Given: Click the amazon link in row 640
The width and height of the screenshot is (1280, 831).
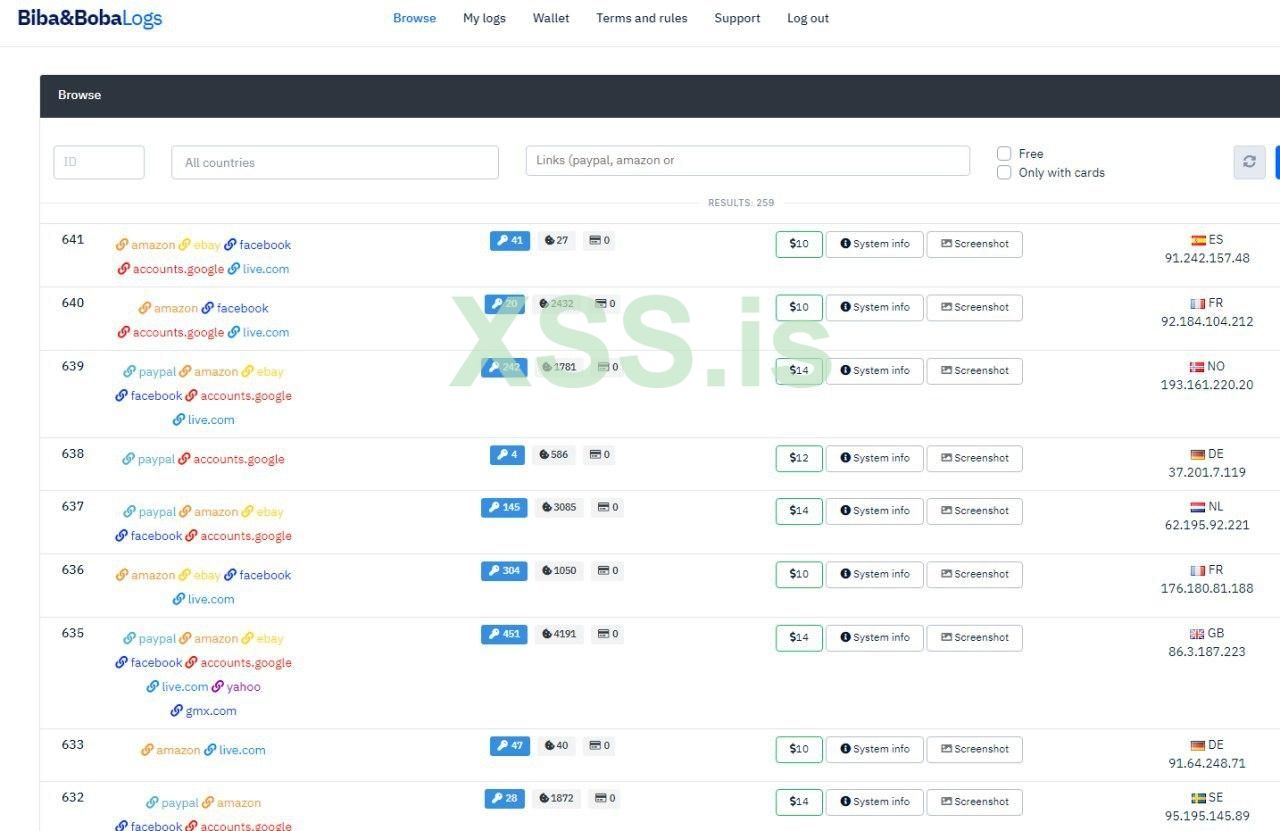Looking at the screenshot, I should click(168, 308).
